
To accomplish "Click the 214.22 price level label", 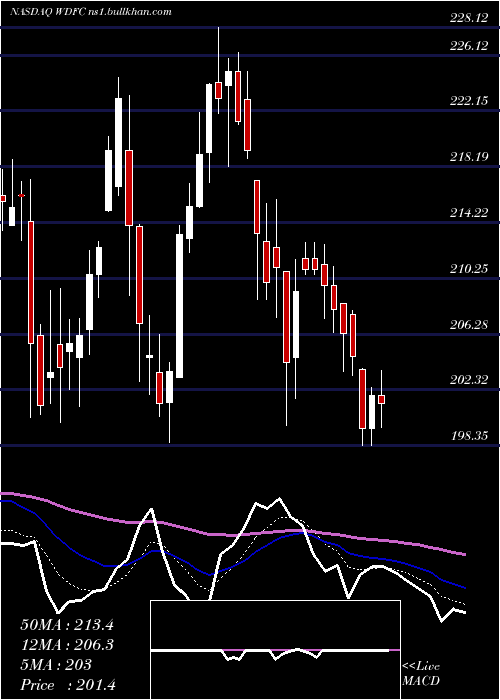I will 467,213.
